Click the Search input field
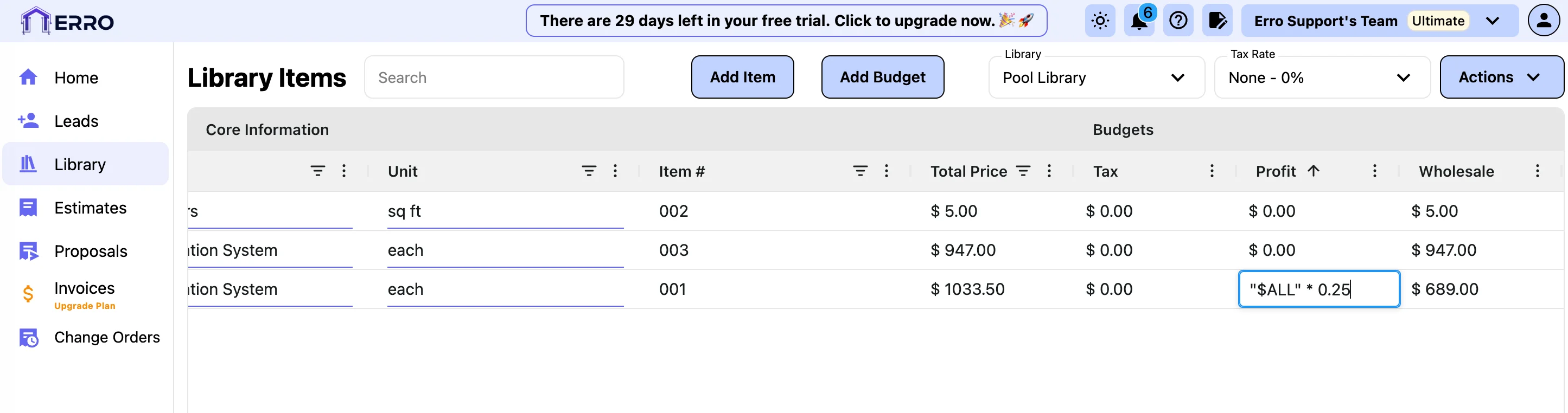Screen dimensions: 1568x413 click(x=494, y=76)
